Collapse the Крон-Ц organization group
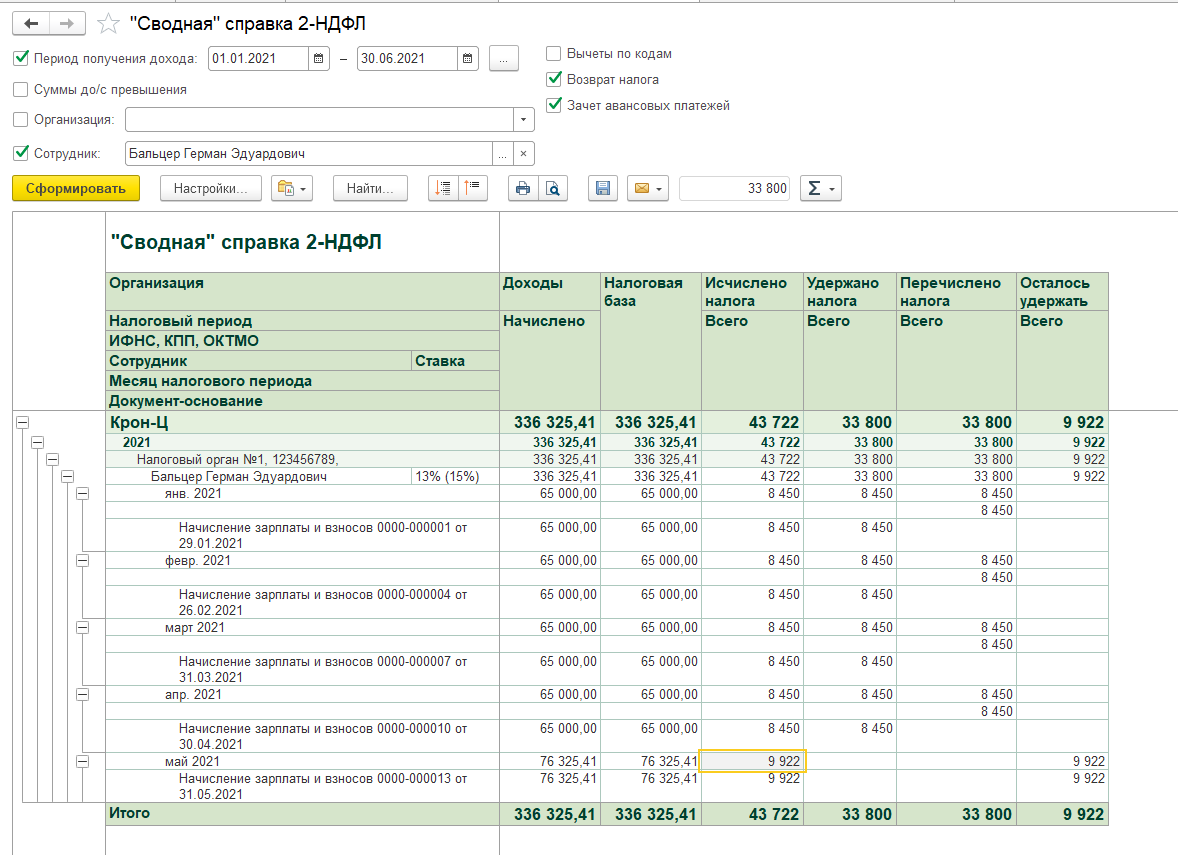 click(23, 423)
